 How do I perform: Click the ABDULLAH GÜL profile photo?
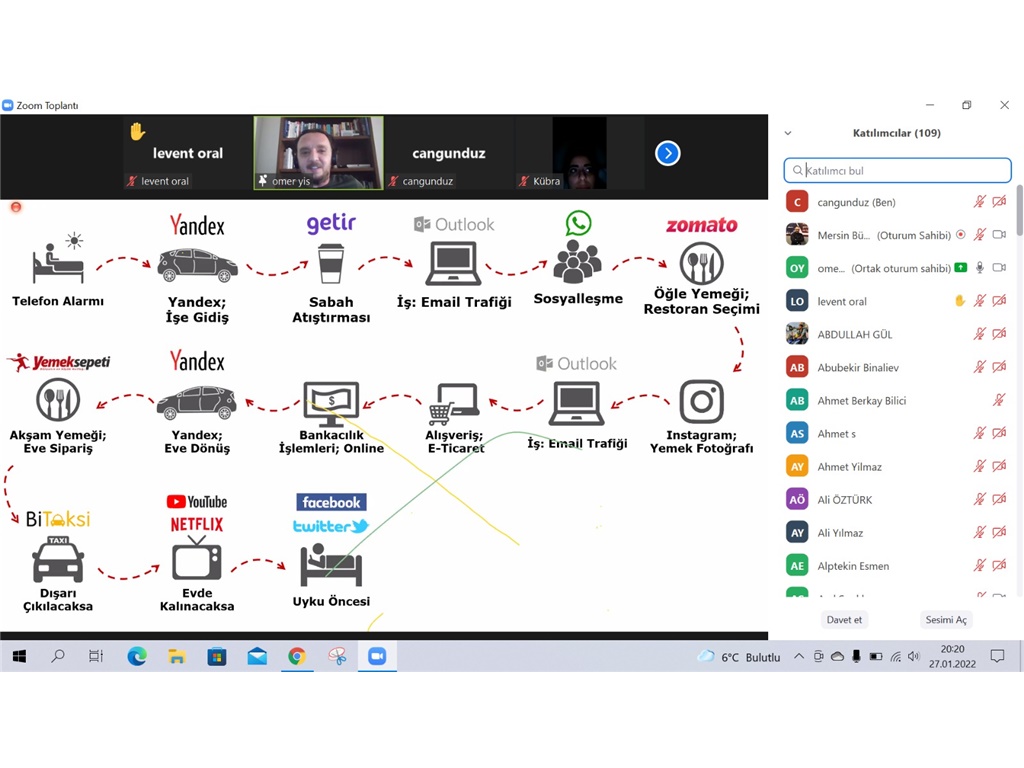tap(797, 334)
